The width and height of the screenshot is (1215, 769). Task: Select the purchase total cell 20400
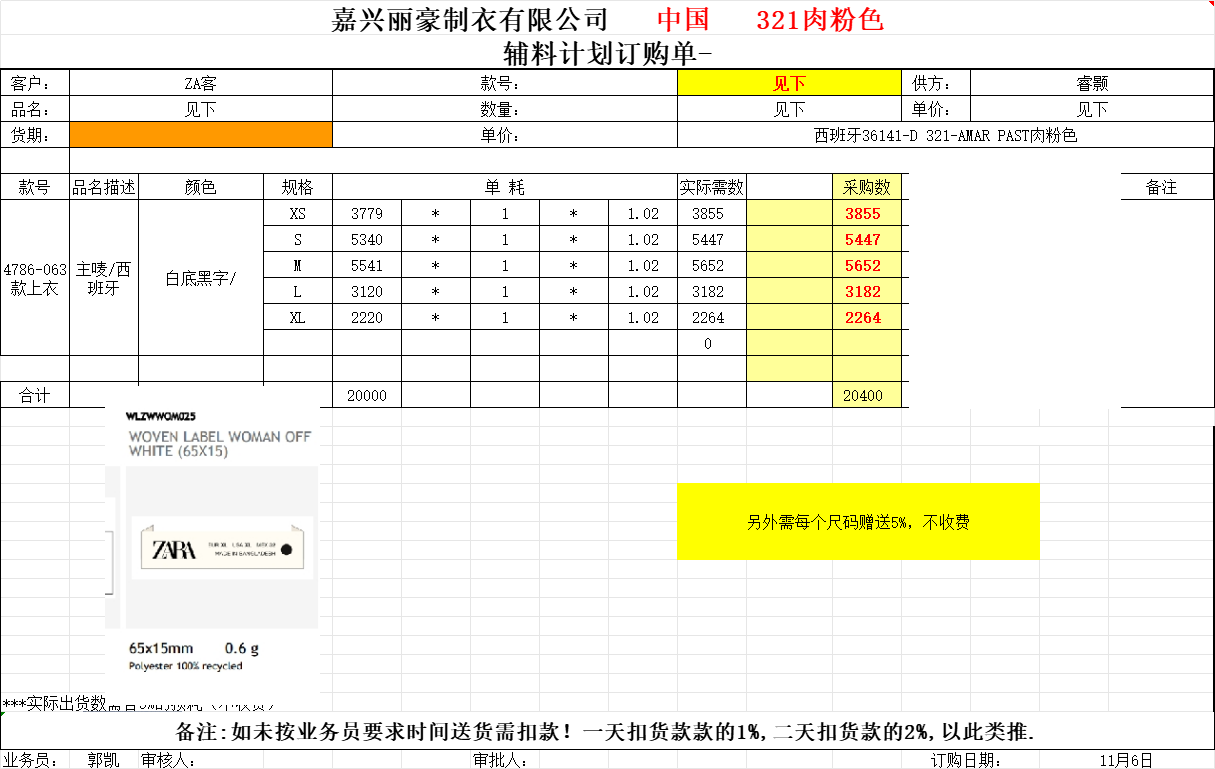pyautogui.click(x=862, y=396)
